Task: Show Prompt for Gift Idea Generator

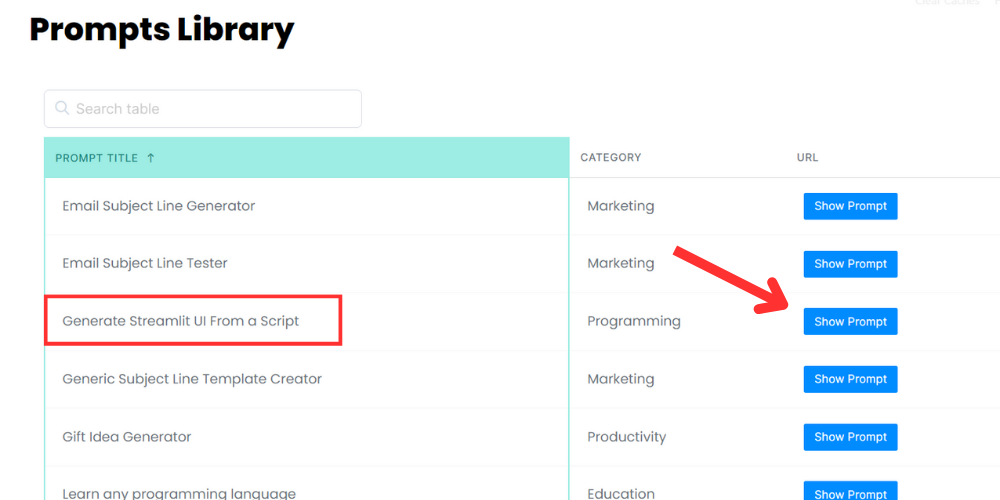Action: (850, 437)
